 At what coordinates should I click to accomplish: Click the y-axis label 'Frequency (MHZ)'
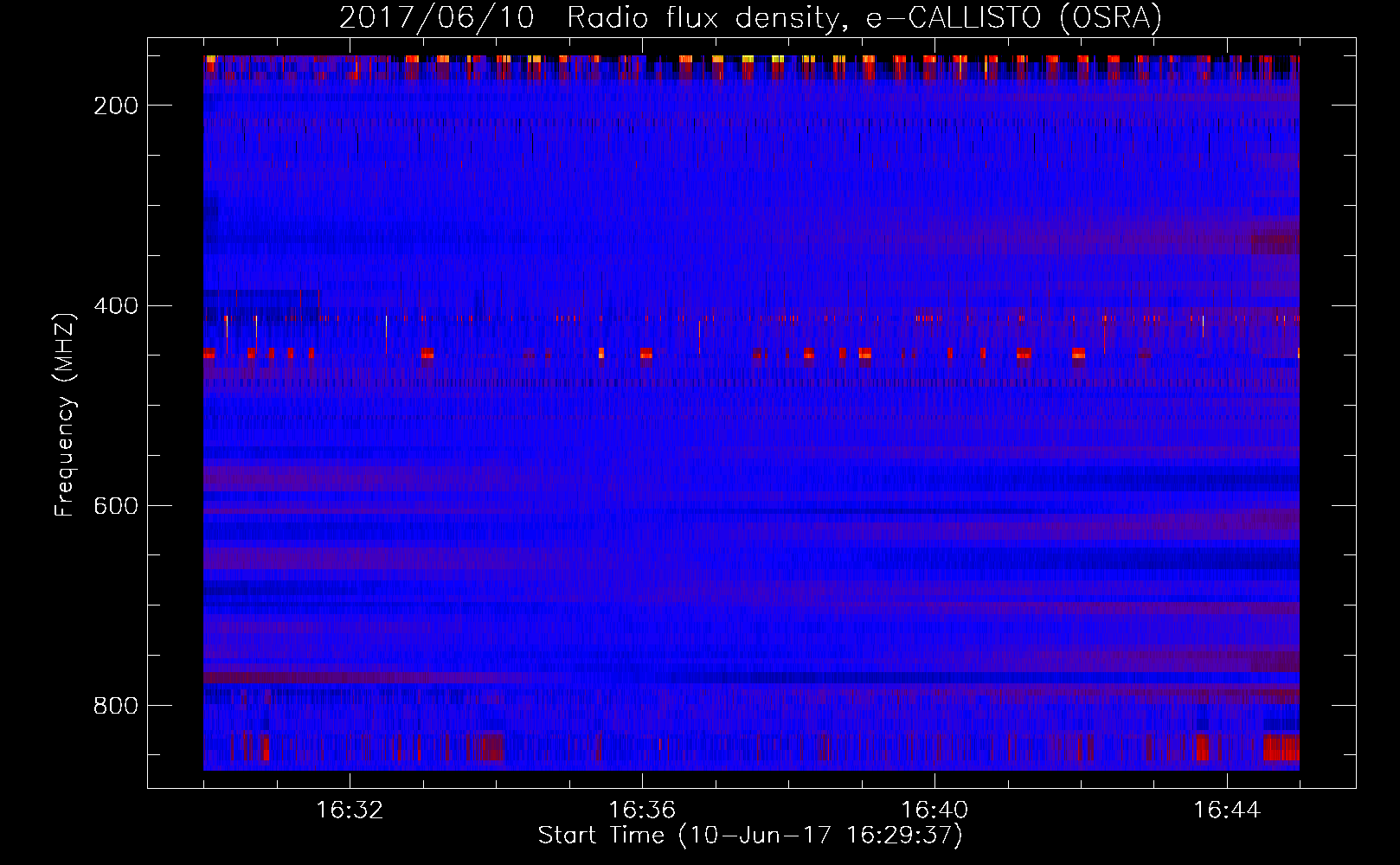point(65,414)
